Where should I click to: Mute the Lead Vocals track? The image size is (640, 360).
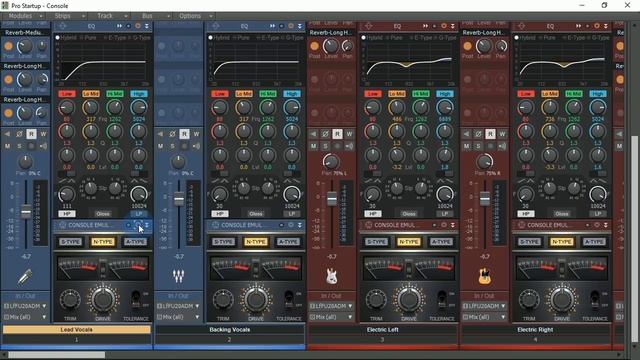(x=7, y=146)
